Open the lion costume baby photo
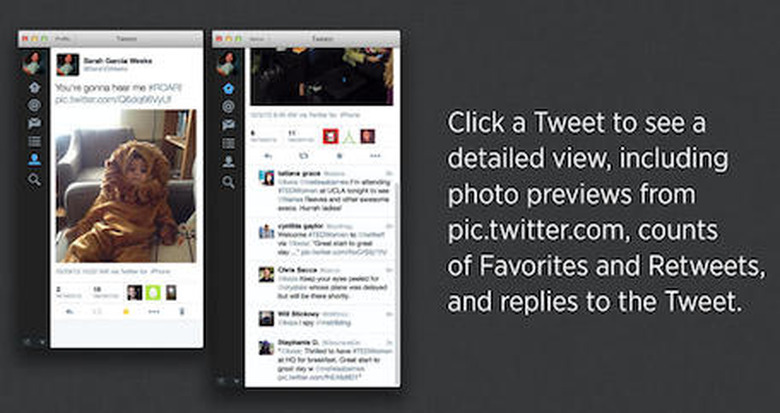 pyautogui.click(x=126, y=186)
